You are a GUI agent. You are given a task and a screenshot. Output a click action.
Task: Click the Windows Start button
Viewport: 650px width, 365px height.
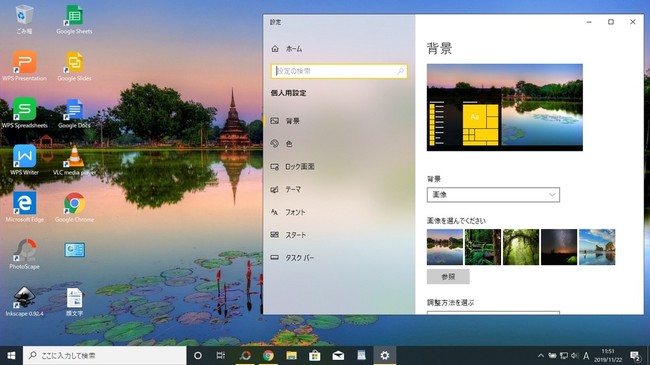[x=11, y=355]
